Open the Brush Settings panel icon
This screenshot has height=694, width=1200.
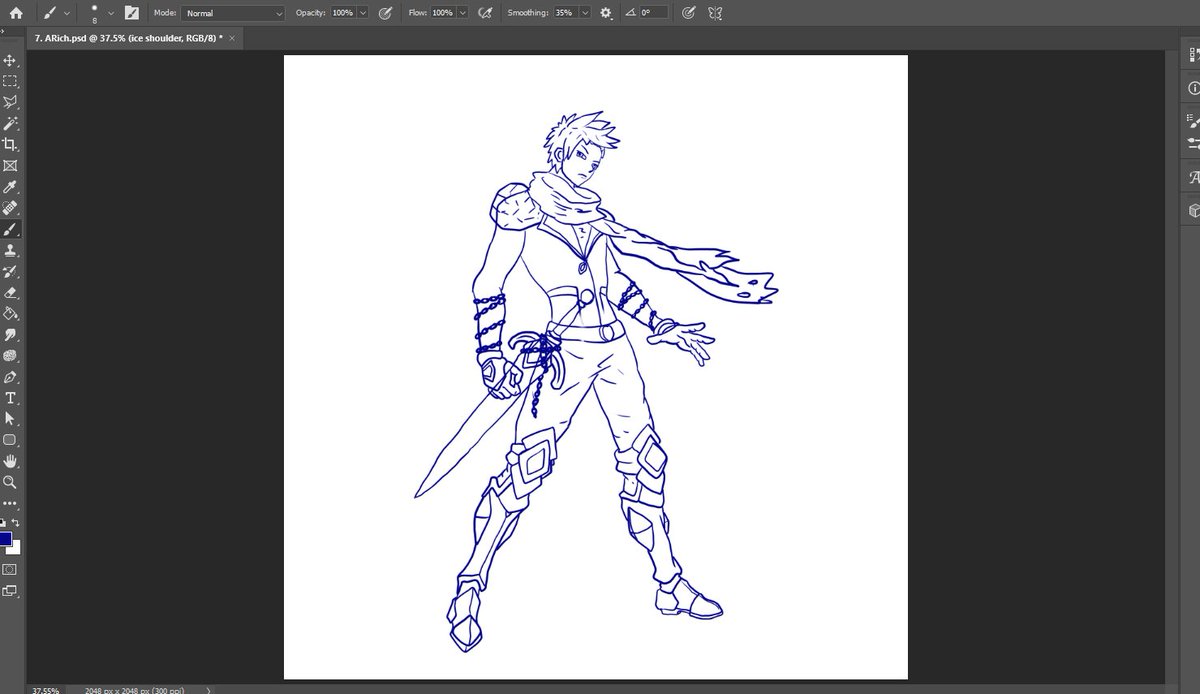131,13
